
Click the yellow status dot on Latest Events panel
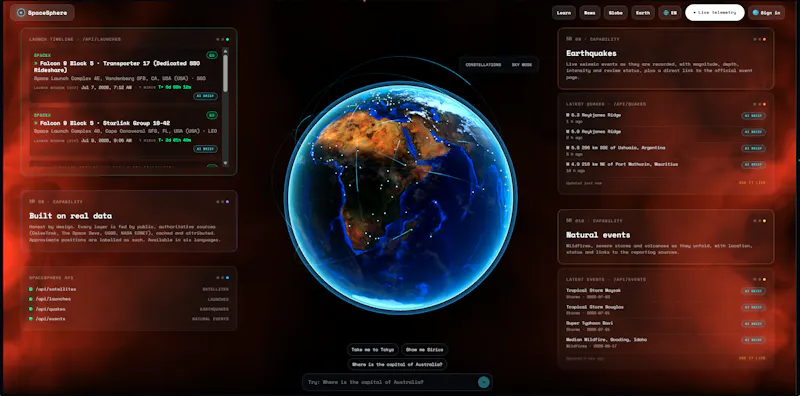pyautogui.click(x=764, y=280)
